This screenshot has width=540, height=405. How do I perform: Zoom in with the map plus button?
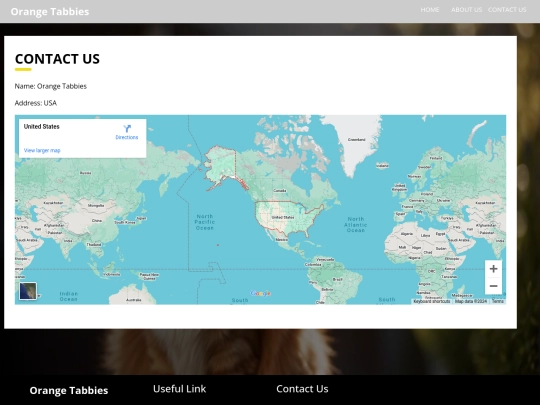(x=493, y=269)
